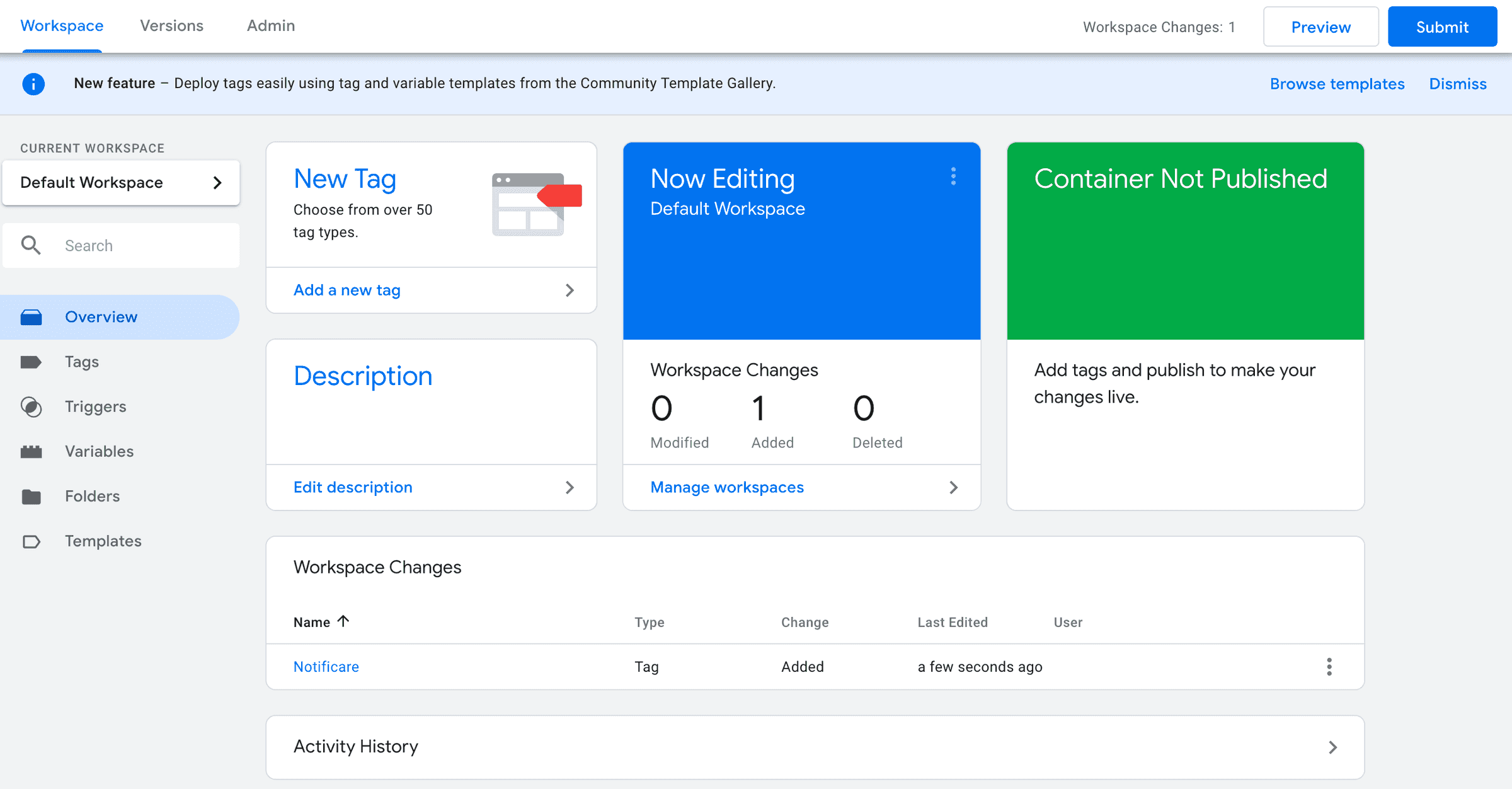Click into the Search field
Viewport: 1512px width, 789px height.
(121, 245)
